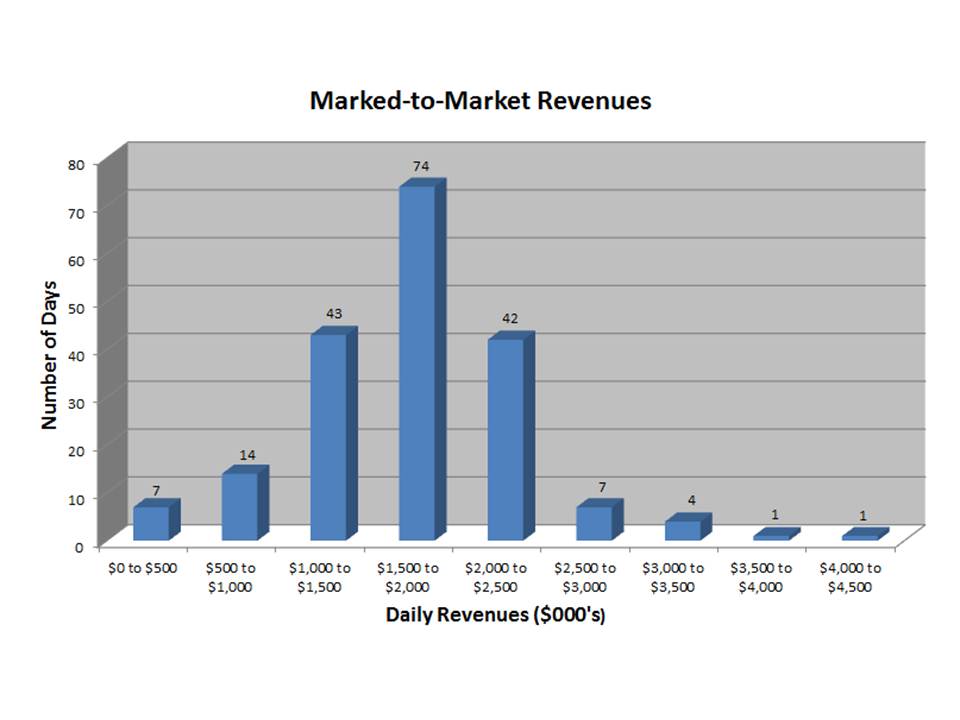The image size is (960, 720).
Task: Select the data label showing 42
Action: pos(510,319)
